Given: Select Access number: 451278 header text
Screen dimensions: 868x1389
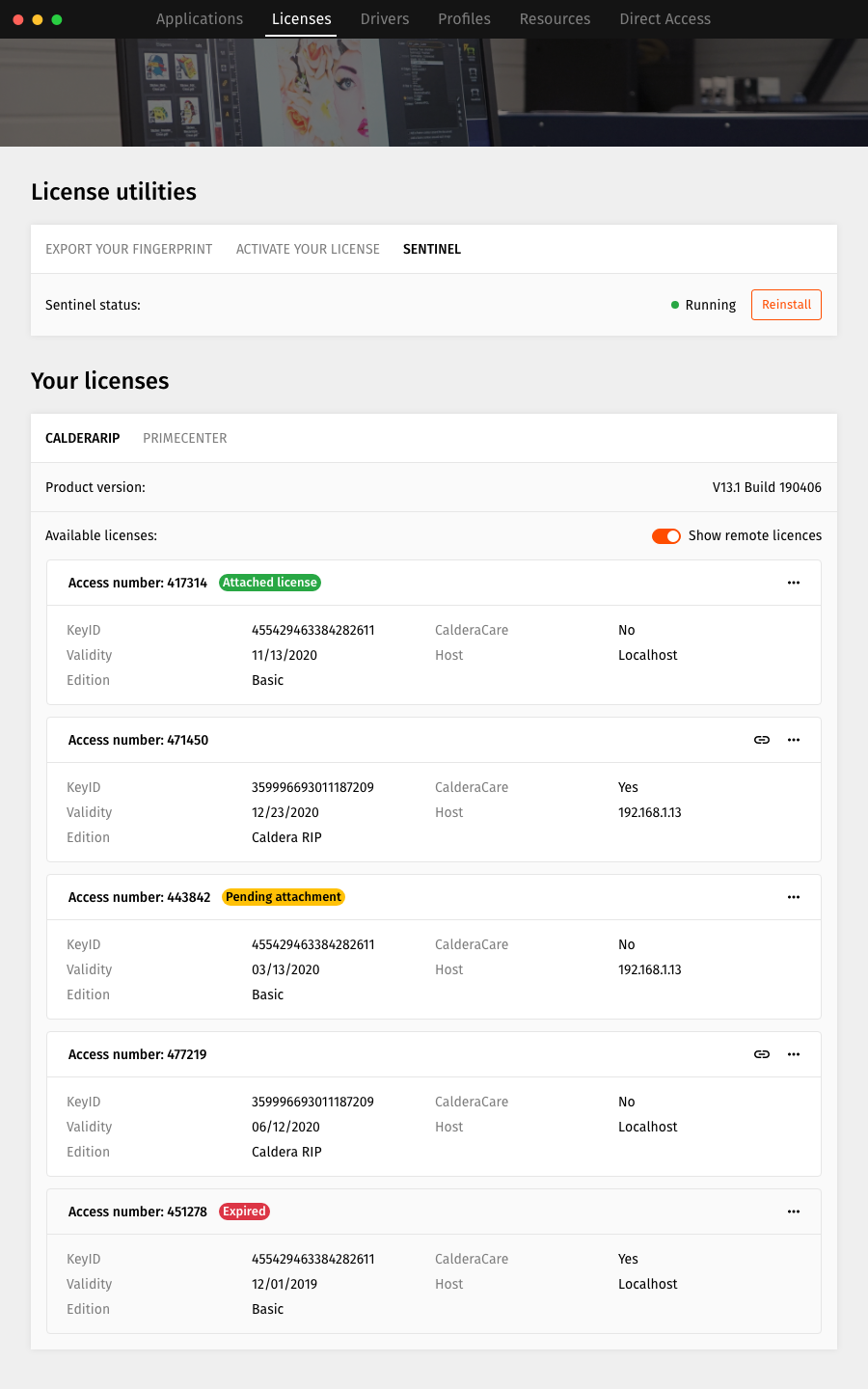Looking at the screenshot, I should click(138, 1212).
